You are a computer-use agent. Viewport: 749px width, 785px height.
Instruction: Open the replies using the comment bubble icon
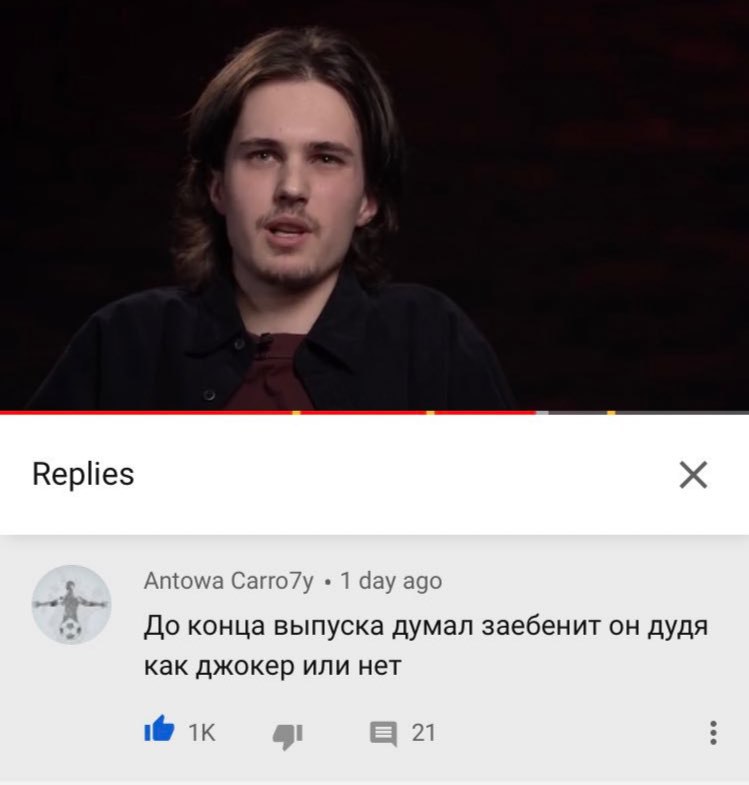384,733
